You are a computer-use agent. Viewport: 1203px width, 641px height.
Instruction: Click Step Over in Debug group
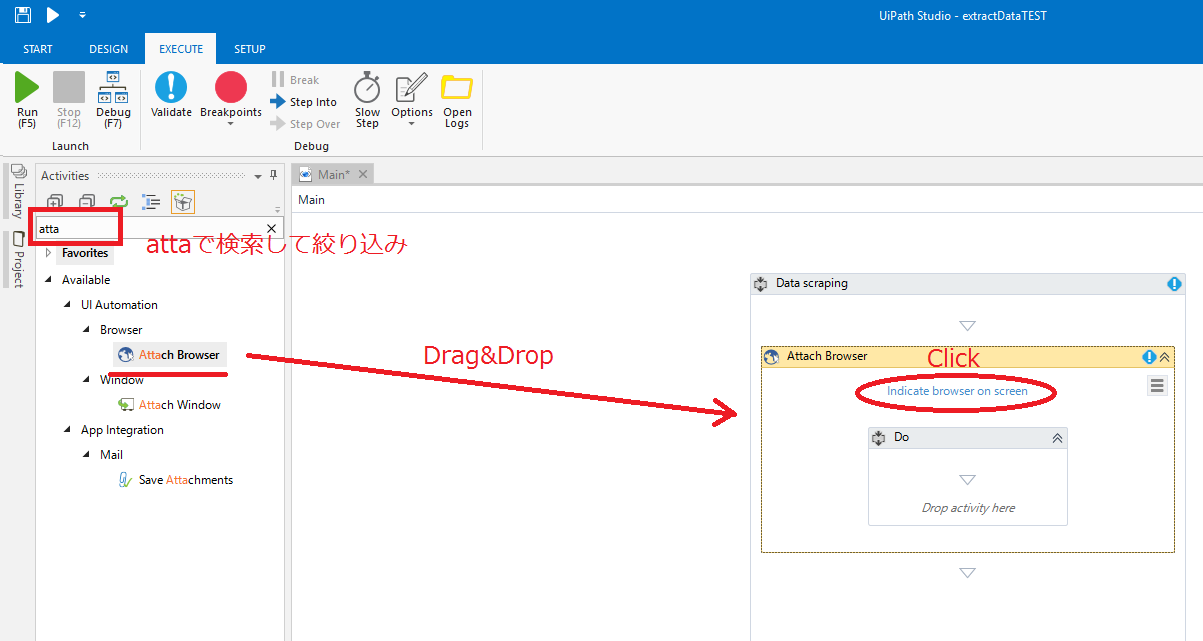[x=306, y=124]
